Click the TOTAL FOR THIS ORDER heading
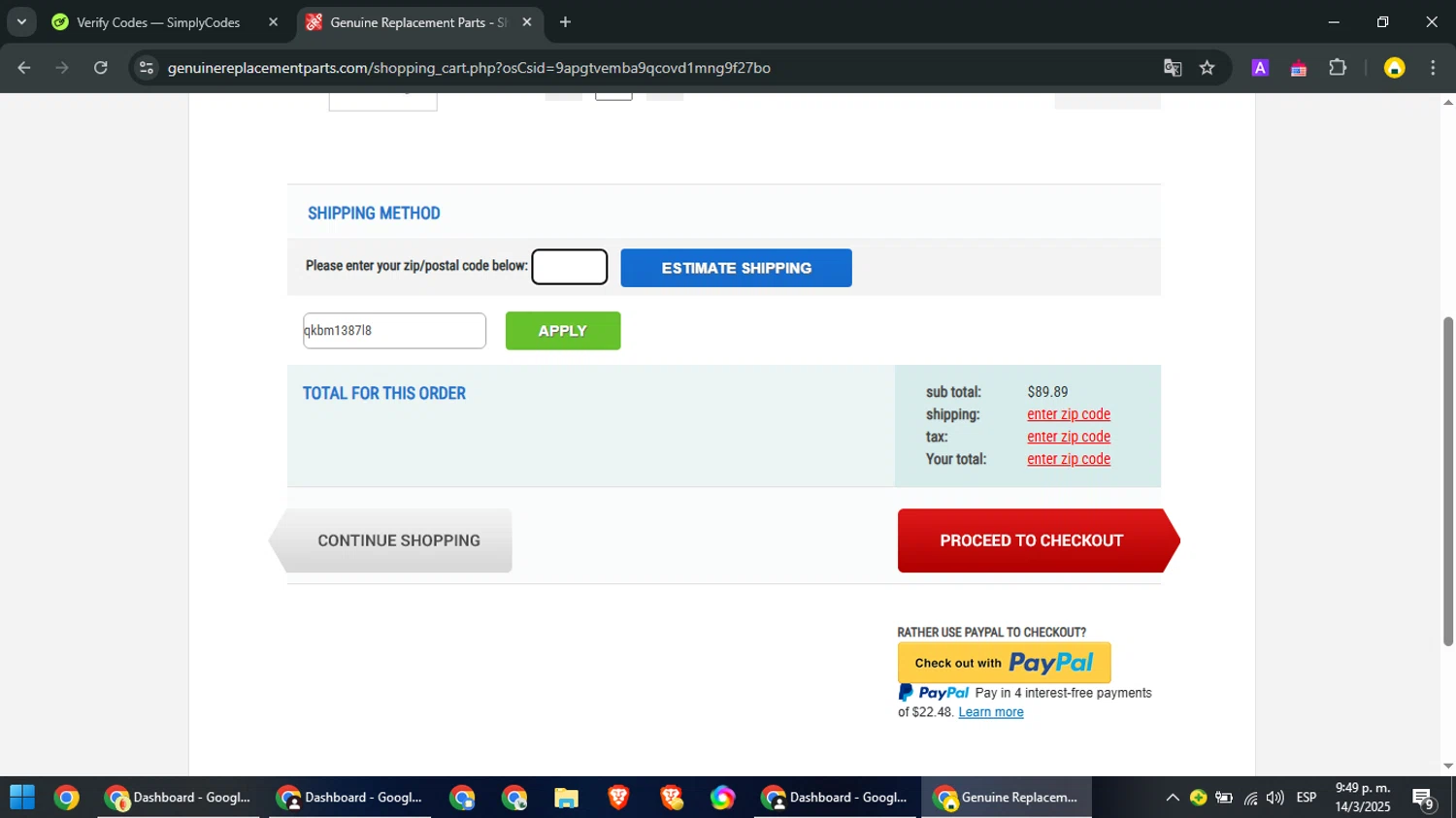 pyautogui.click(x=384, y=393)
